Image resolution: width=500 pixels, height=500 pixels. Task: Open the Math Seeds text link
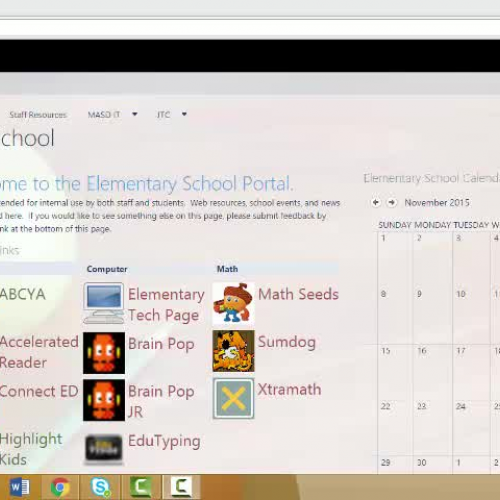[298, 294]
